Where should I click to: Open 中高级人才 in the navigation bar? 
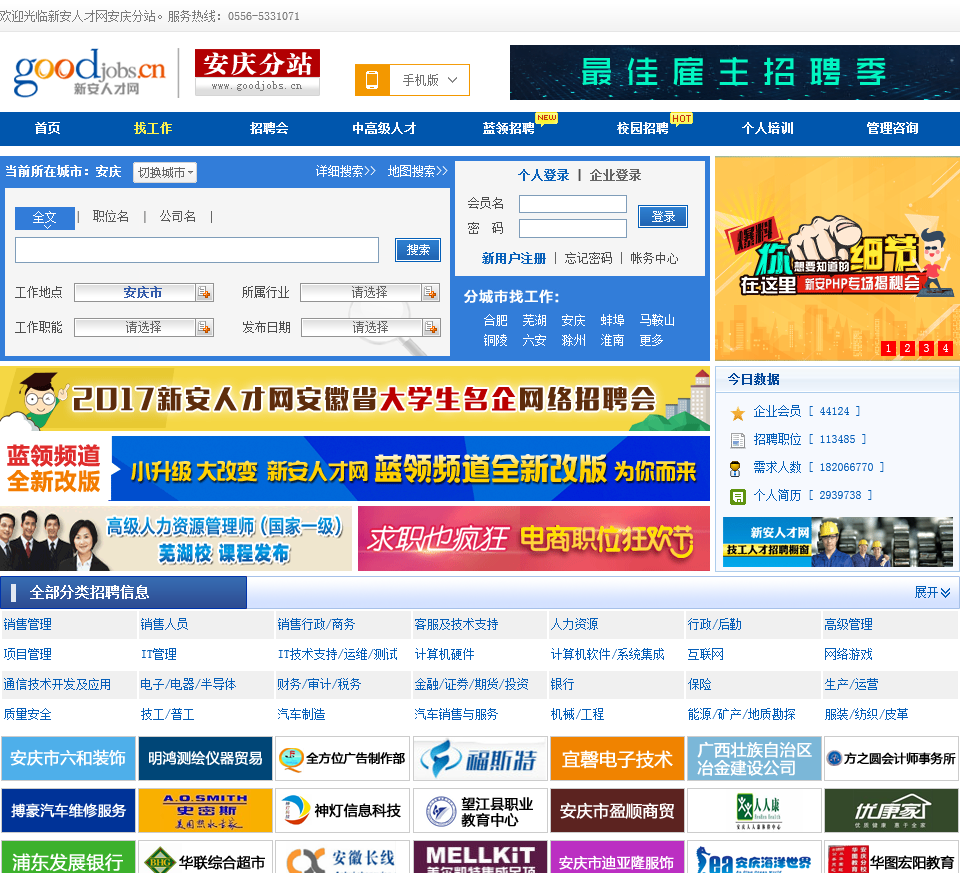(384, 129)
